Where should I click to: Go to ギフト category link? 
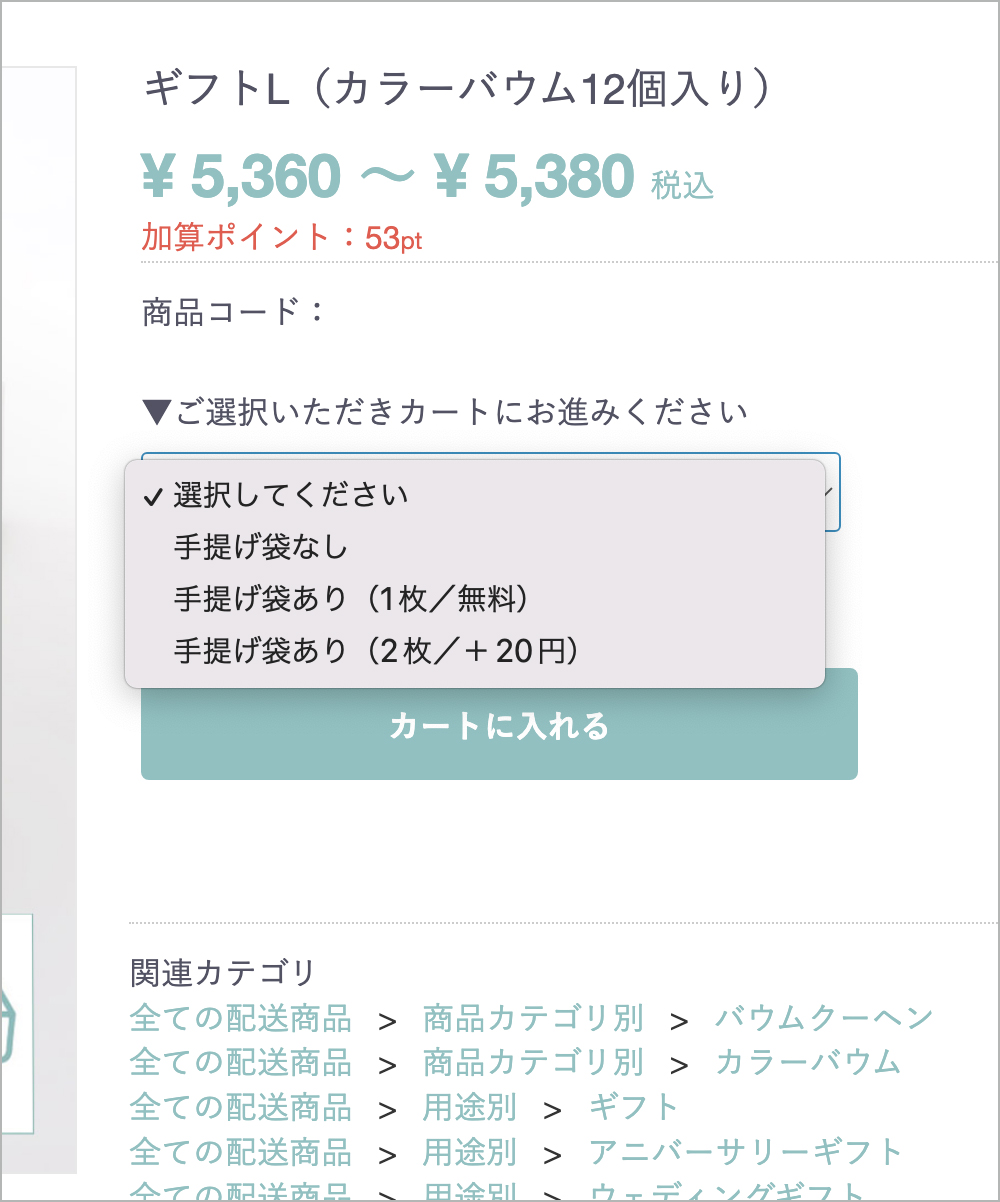point(633,1107)
